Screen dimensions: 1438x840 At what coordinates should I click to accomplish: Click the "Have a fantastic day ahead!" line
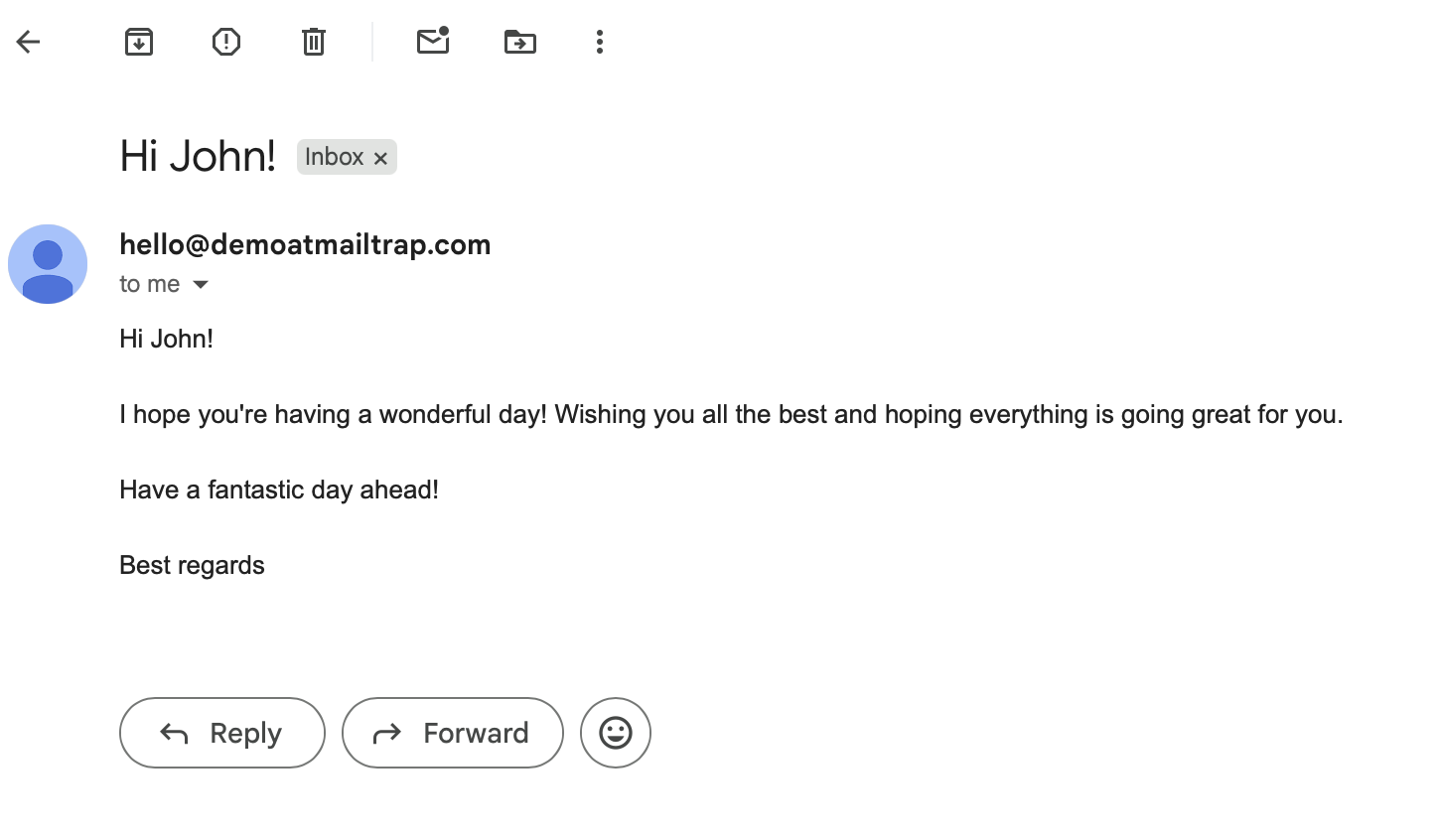pyautogui.click(x=279, y=490)
